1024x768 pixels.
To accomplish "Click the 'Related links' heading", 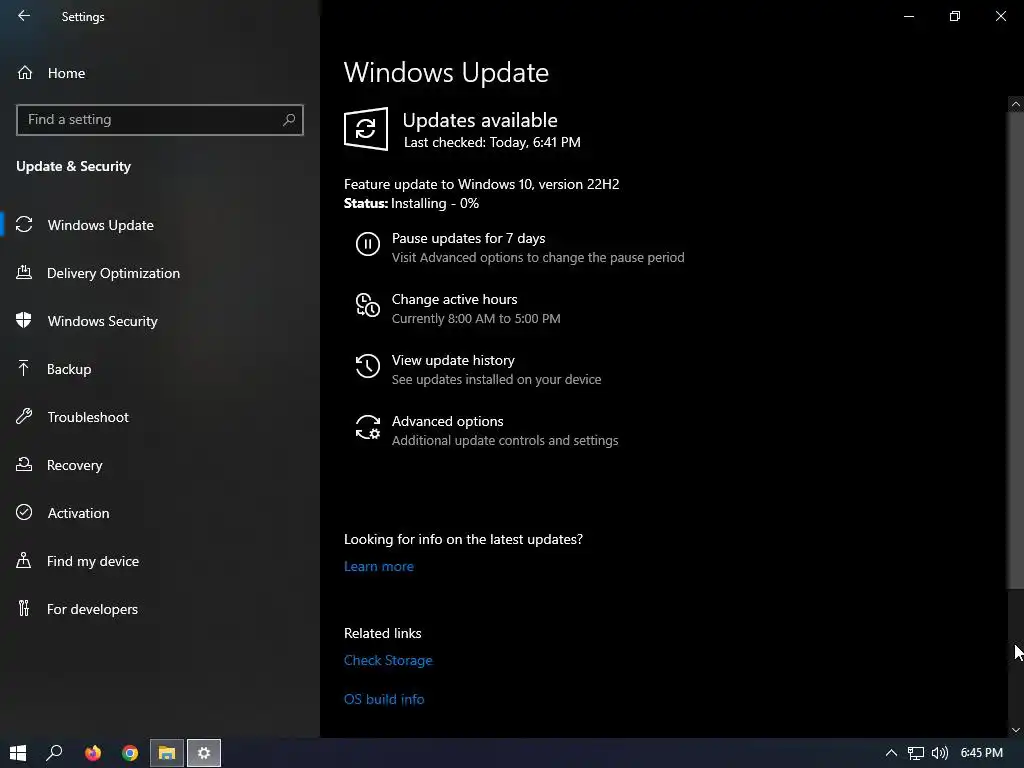I will point(383,633).
